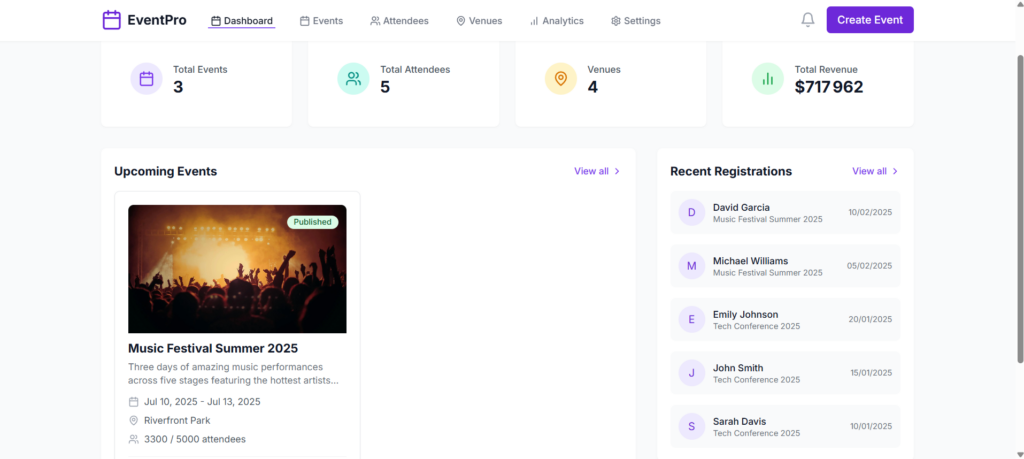Click the Music Festival concert thumbnail image
1024x459 pixels.
point(237,269)
